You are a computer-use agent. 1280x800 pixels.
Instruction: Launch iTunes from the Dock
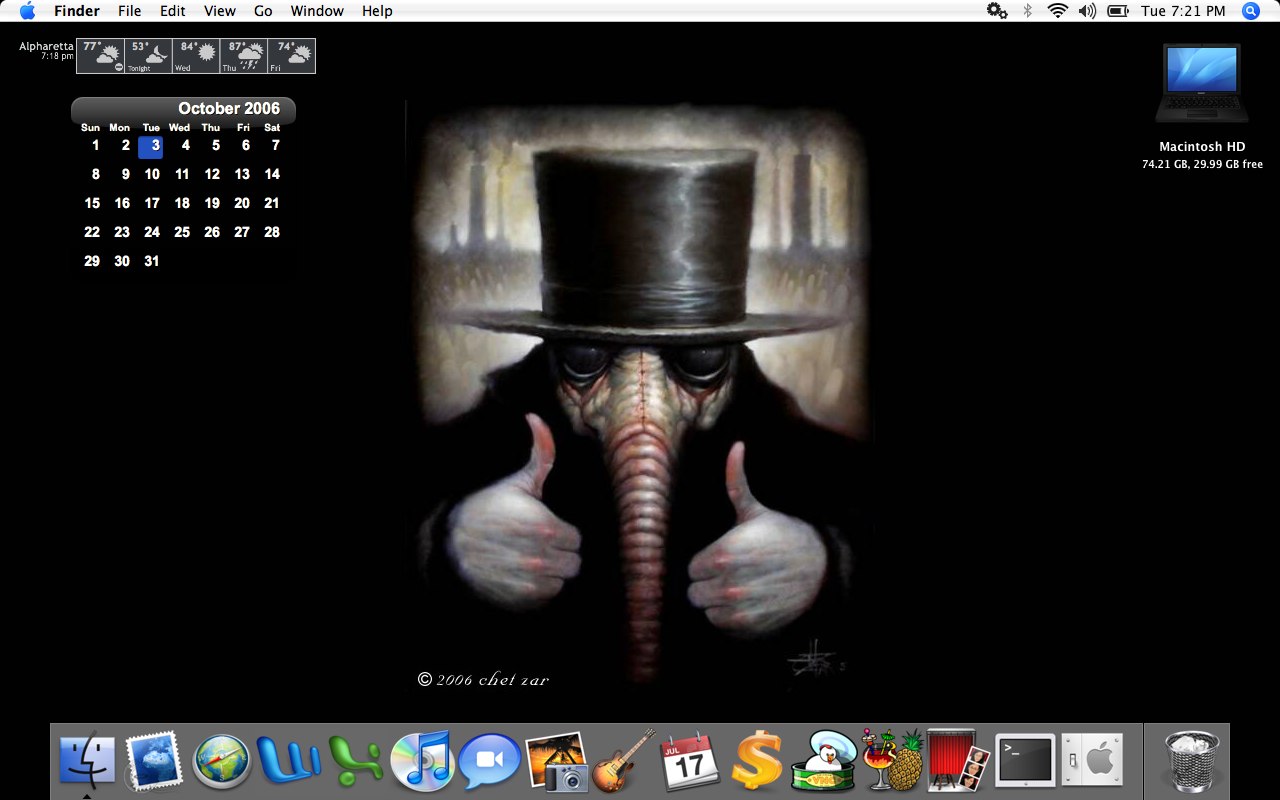click(421, 762)
